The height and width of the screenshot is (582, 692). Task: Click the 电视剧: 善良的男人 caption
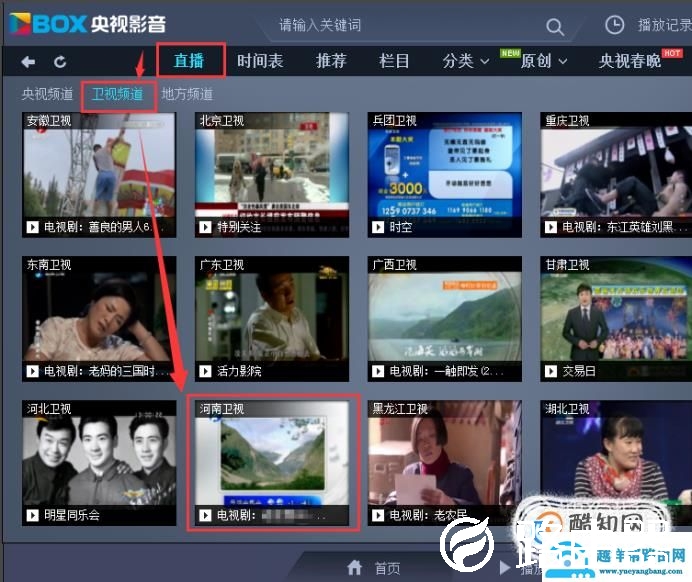(x=103, y=227)
